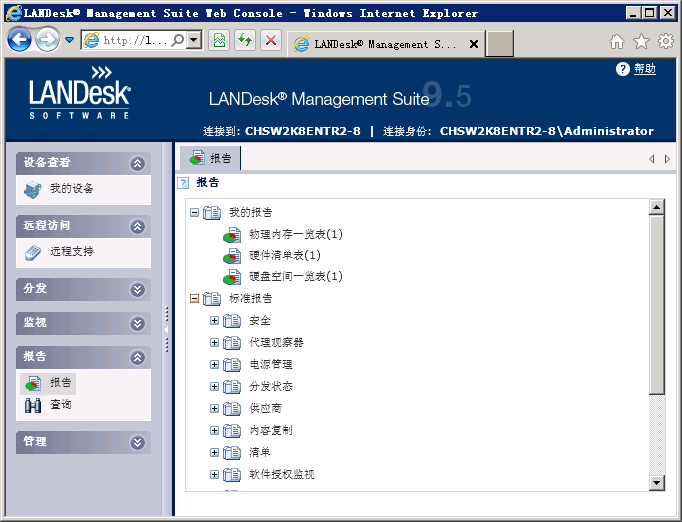Select the 电源管理 folder label
The image size is (682, 522).
[271, 365]
